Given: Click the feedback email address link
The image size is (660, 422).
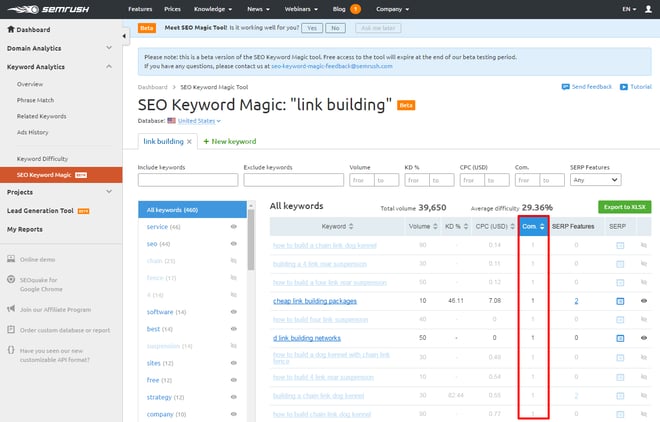Looking at the screenshot, I should 332,66.
